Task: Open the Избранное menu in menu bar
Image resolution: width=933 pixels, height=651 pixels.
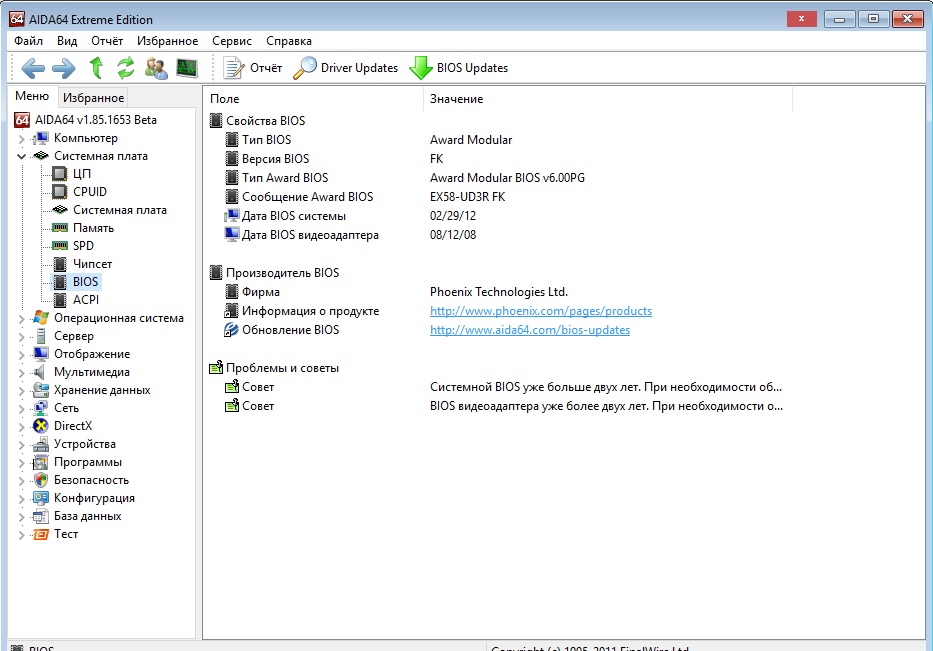Action: click(x=167, y=40)
